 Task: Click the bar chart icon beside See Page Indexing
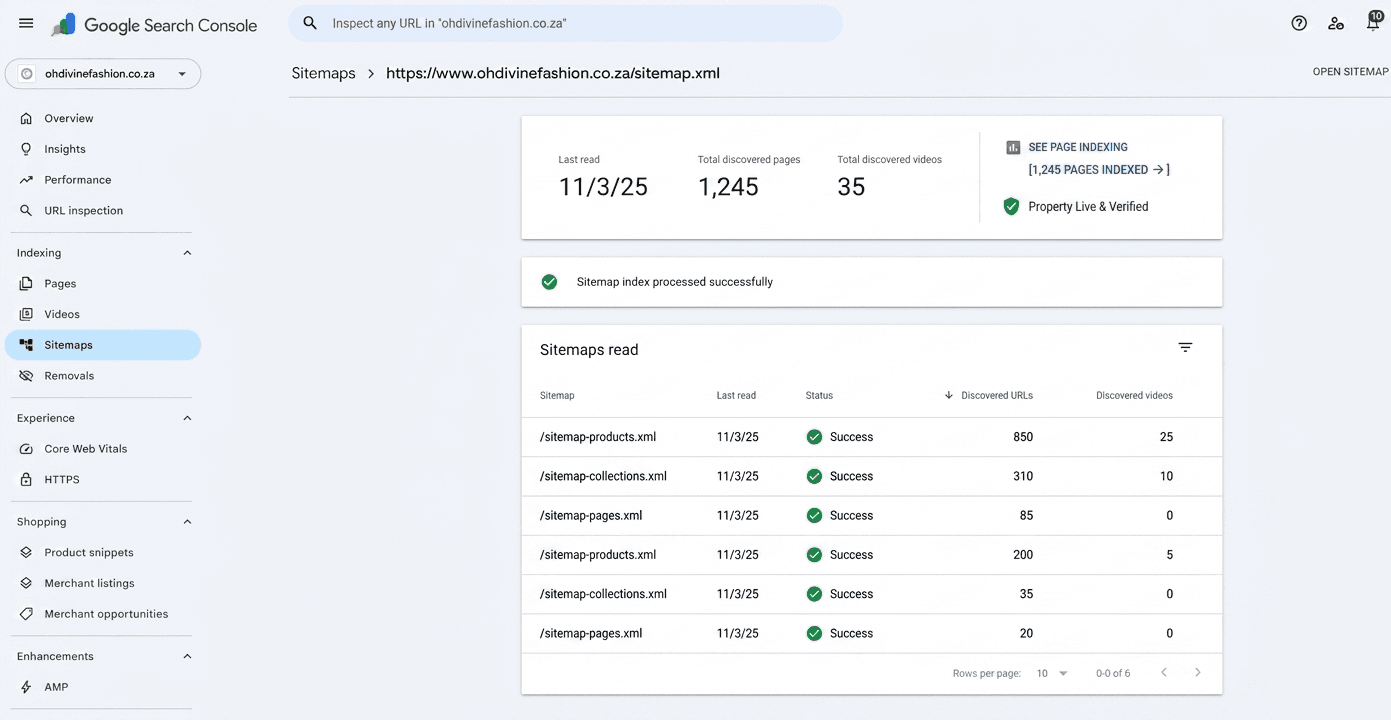1012,147
